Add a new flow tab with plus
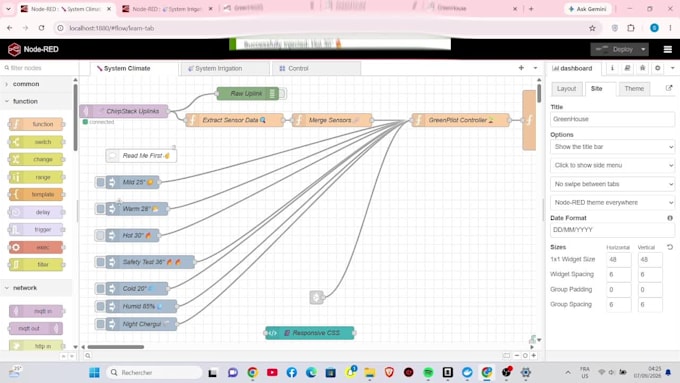This screenshot has height=383, width=680. coord(521,68)
